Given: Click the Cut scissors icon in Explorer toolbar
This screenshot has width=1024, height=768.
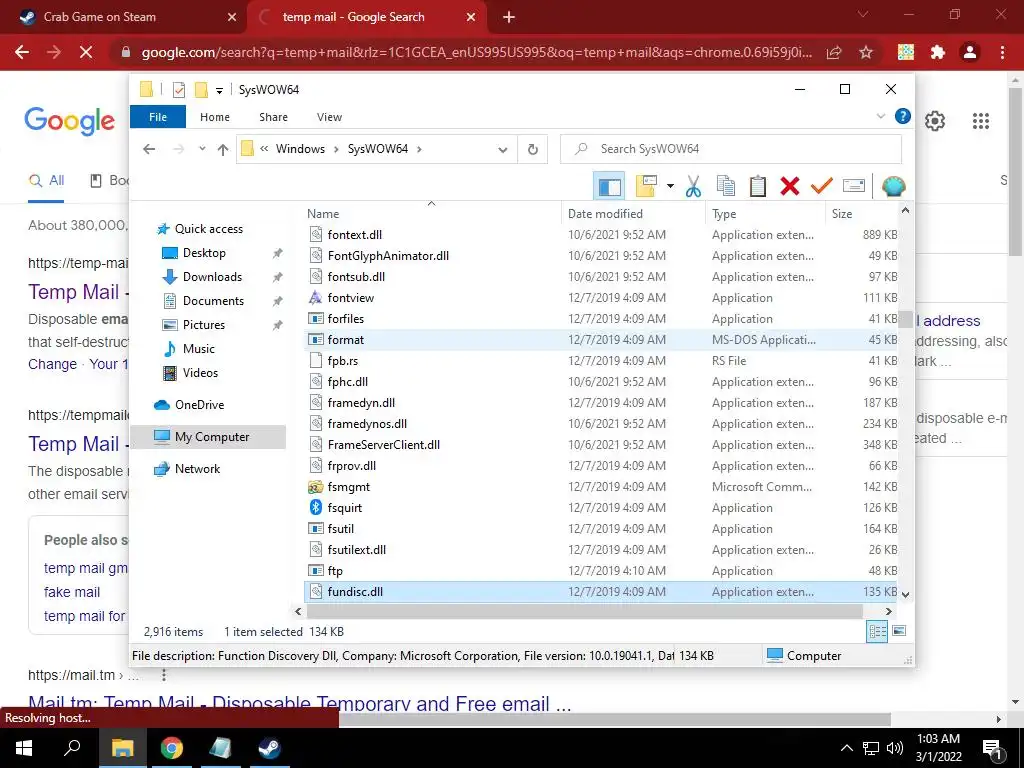Looking at the screenshot, I should [693, 186].
